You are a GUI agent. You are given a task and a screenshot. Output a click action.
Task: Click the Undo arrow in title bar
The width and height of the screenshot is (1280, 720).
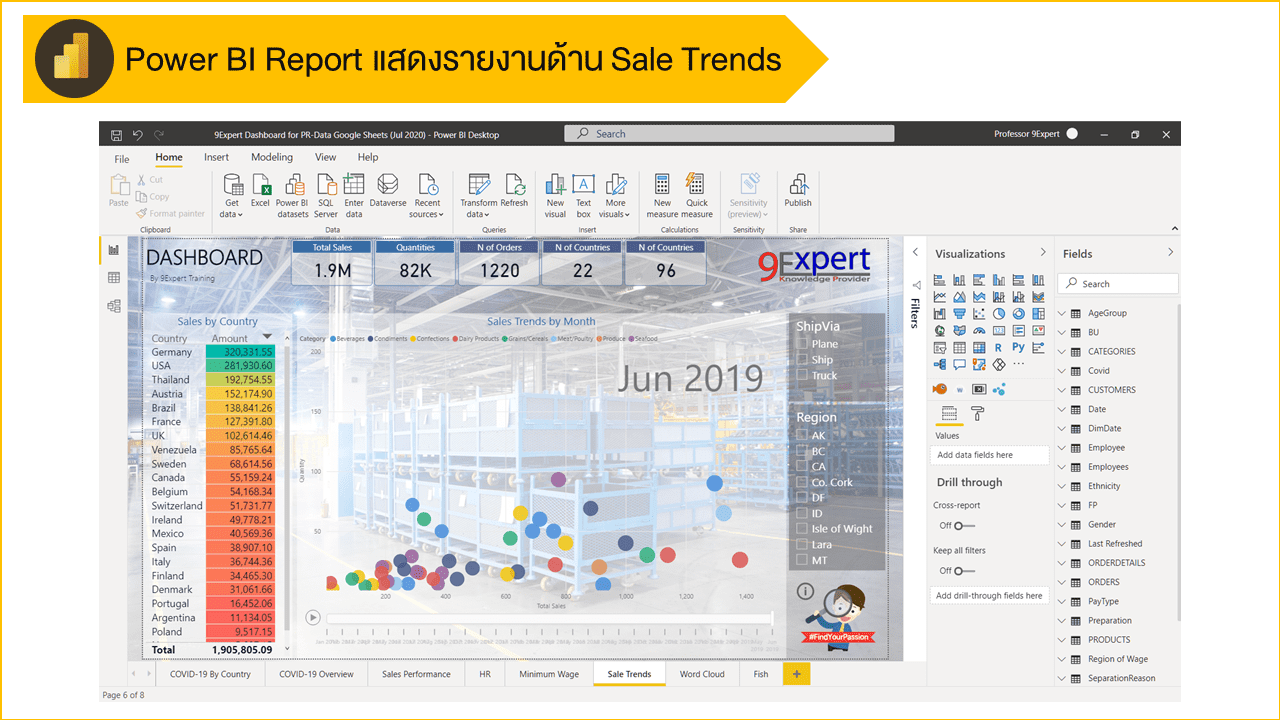click(138, 134)
